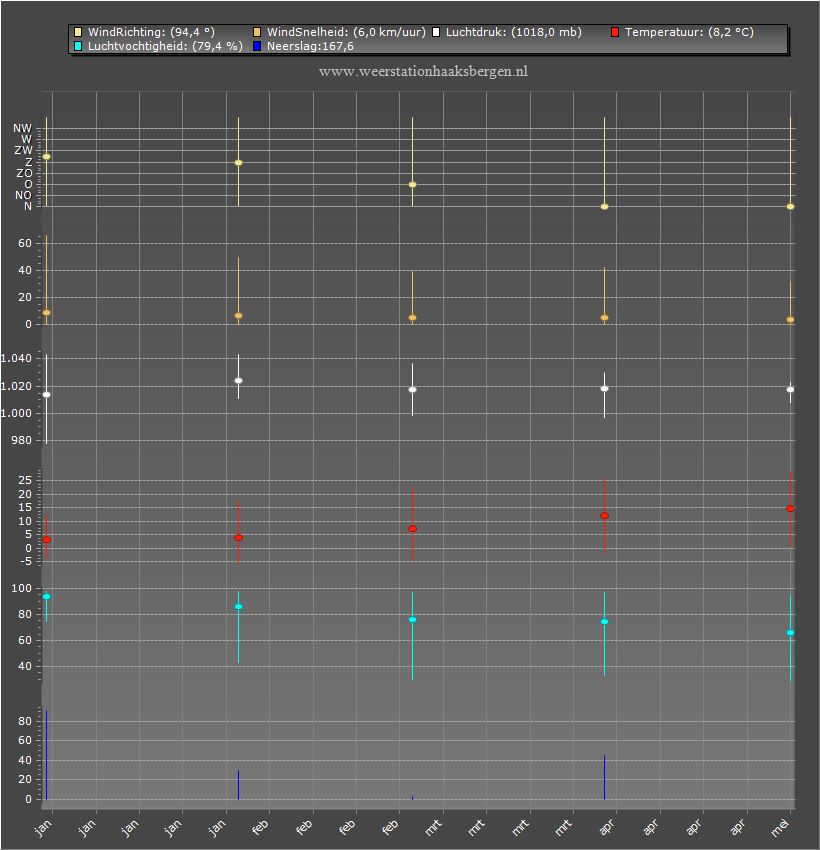Screen dimensions: 820x850
Task: Click first January wind direction data point
Action: point(47,157)
